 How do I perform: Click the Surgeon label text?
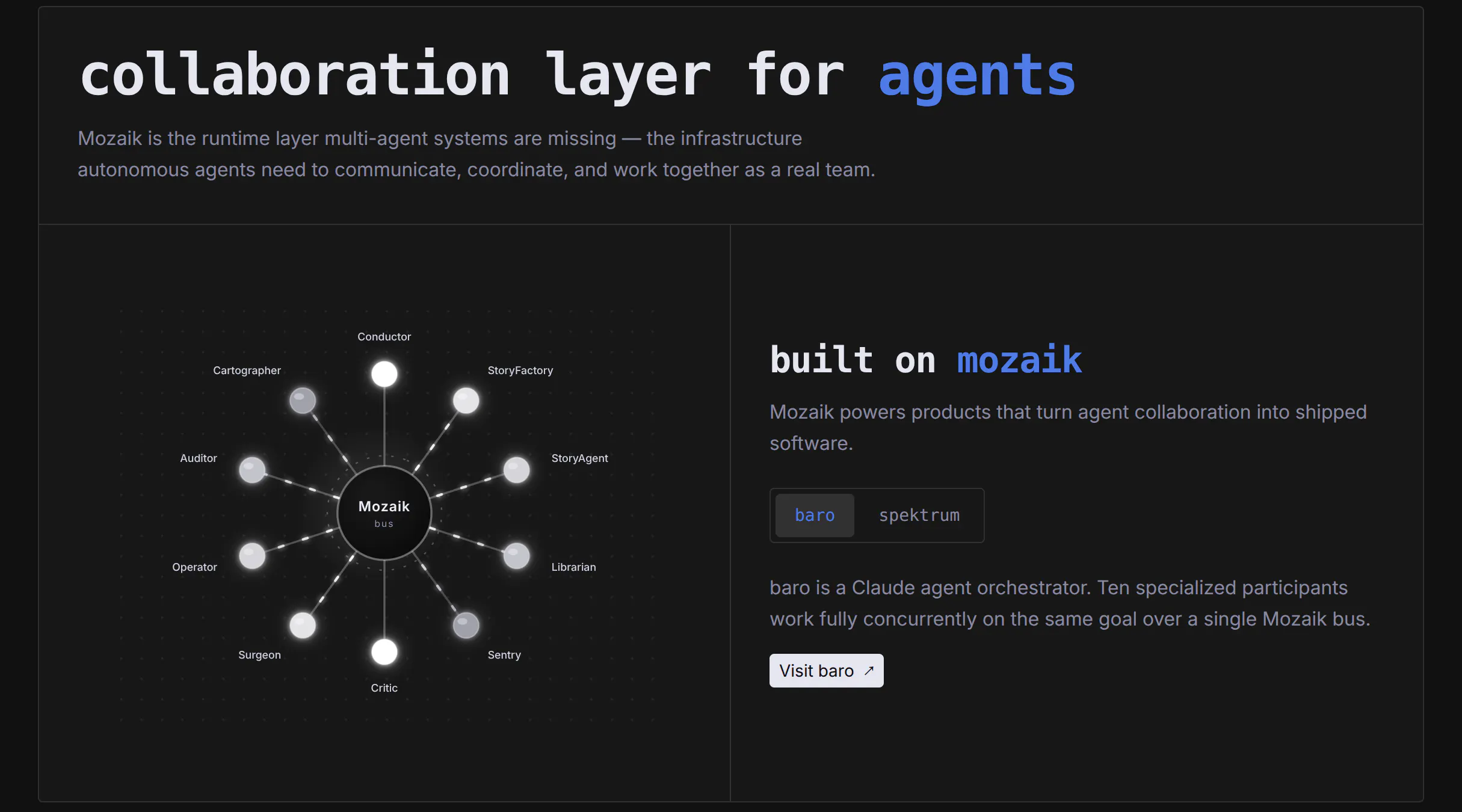[x=259, y=655]
